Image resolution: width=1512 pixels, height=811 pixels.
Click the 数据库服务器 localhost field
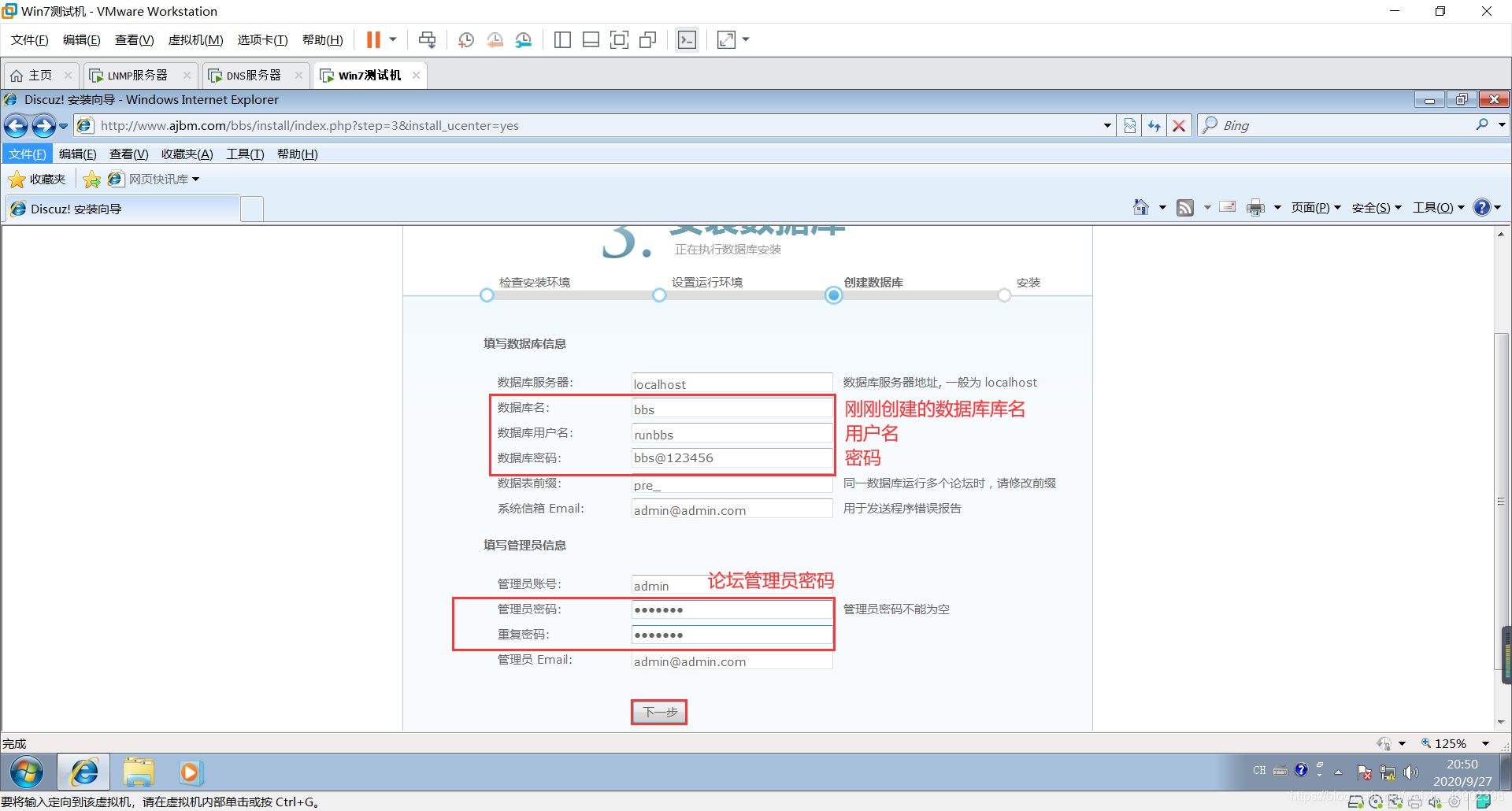732,383
